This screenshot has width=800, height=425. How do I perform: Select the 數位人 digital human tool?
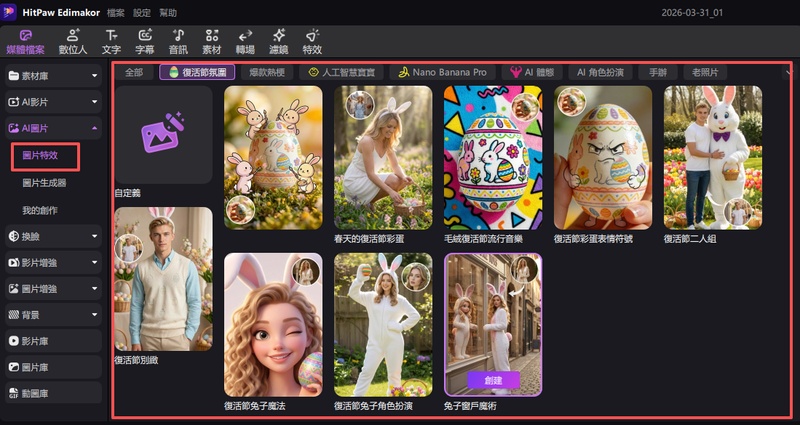pos(73,42)
